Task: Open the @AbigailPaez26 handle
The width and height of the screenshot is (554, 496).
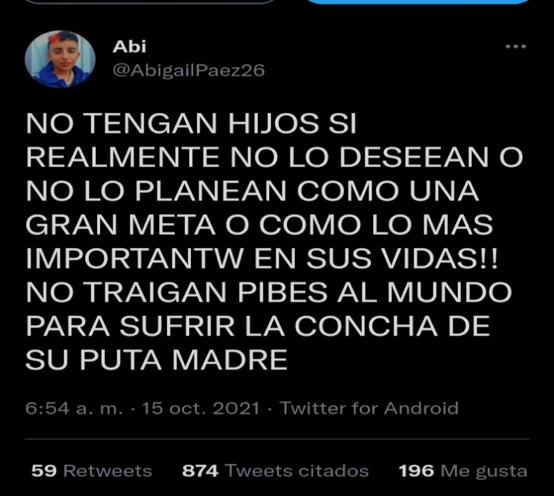Action: (x=189, y=70)
